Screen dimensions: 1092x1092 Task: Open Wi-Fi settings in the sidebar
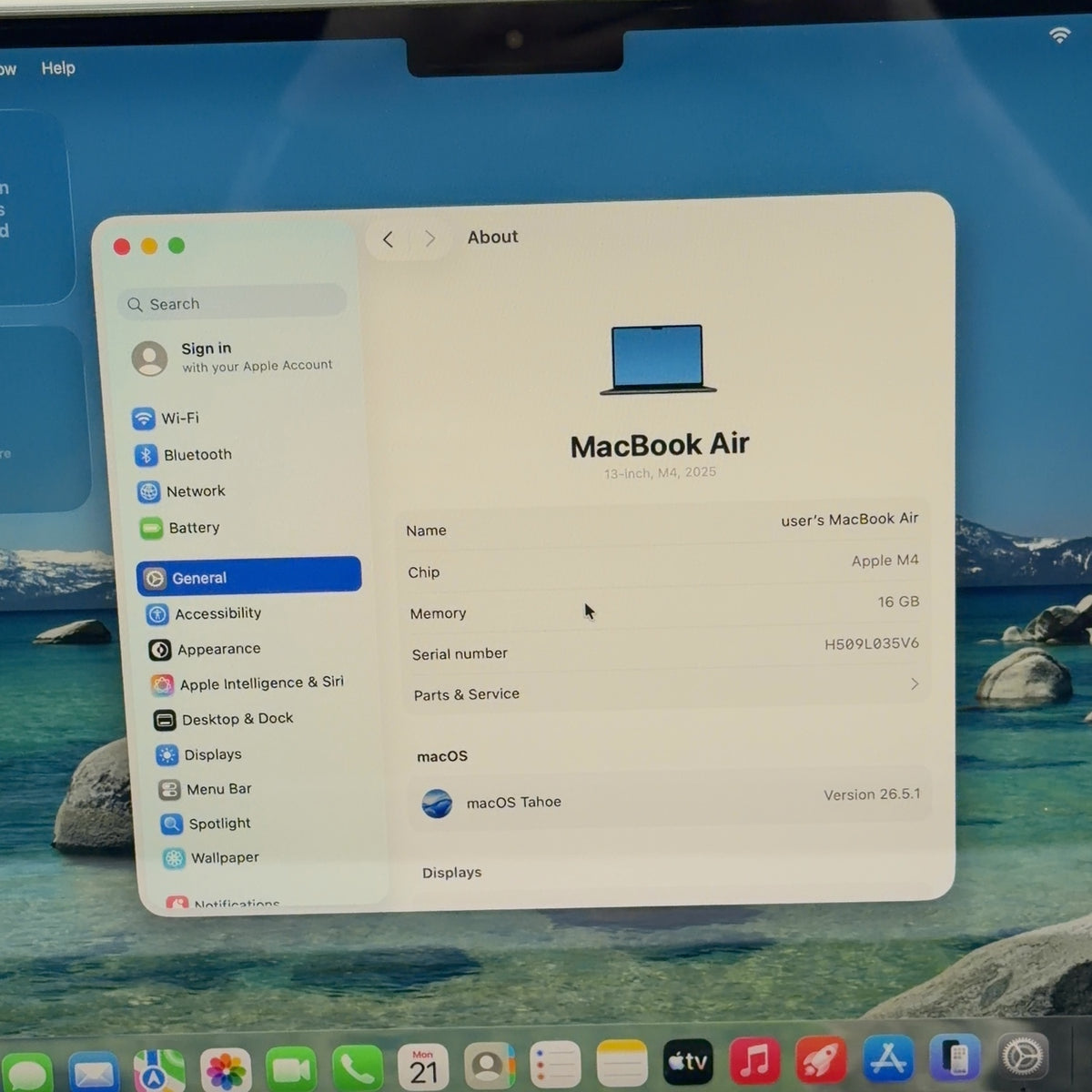click(x=167, y=418)
